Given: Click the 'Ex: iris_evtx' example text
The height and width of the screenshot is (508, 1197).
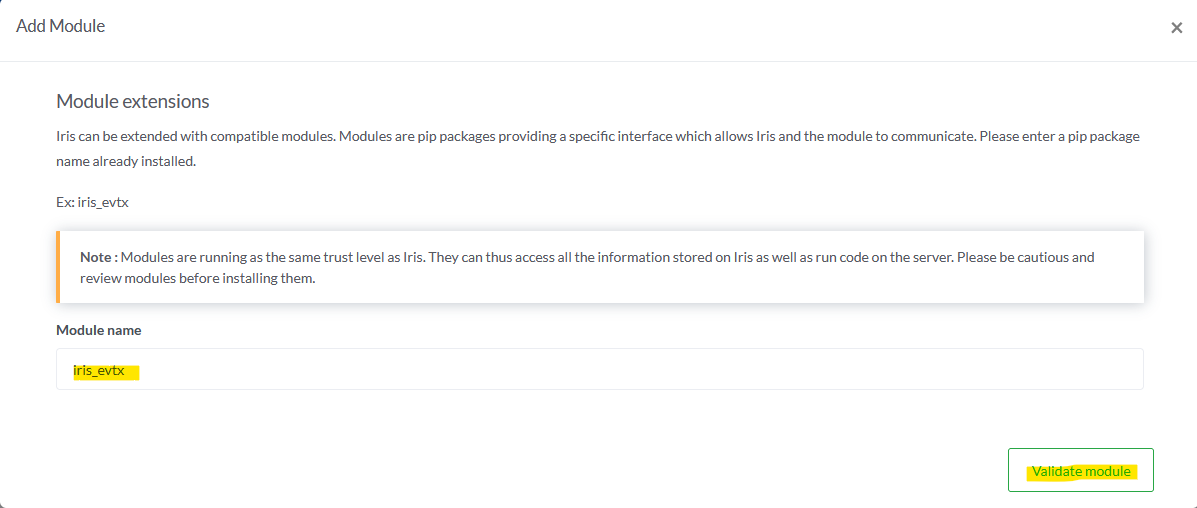Looking at the screenshot, I should pyautogui.click(x=92, y=201).
